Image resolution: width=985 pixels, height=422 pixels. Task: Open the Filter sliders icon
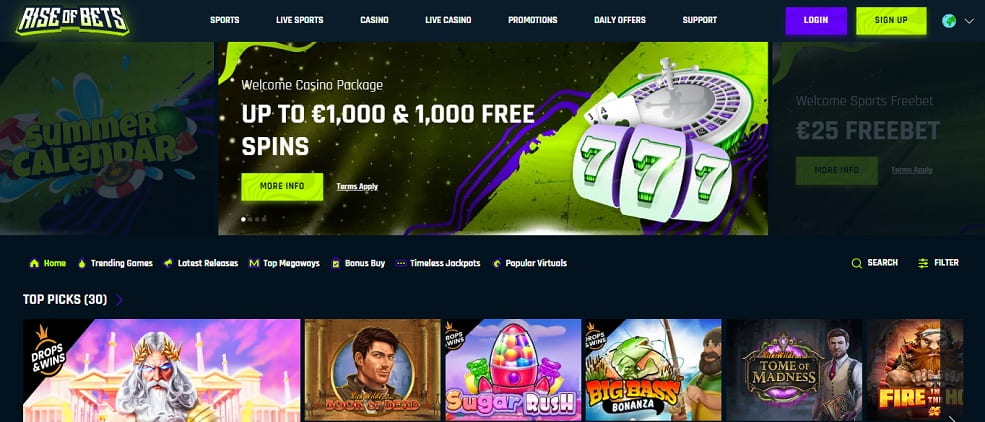pyautogui.click(x=923, y=263)
